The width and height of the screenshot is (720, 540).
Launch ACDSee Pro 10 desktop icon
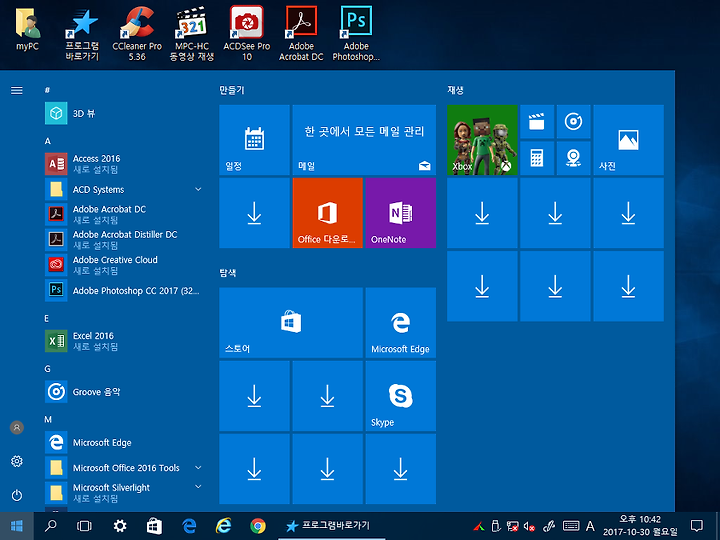pos(247,33)
